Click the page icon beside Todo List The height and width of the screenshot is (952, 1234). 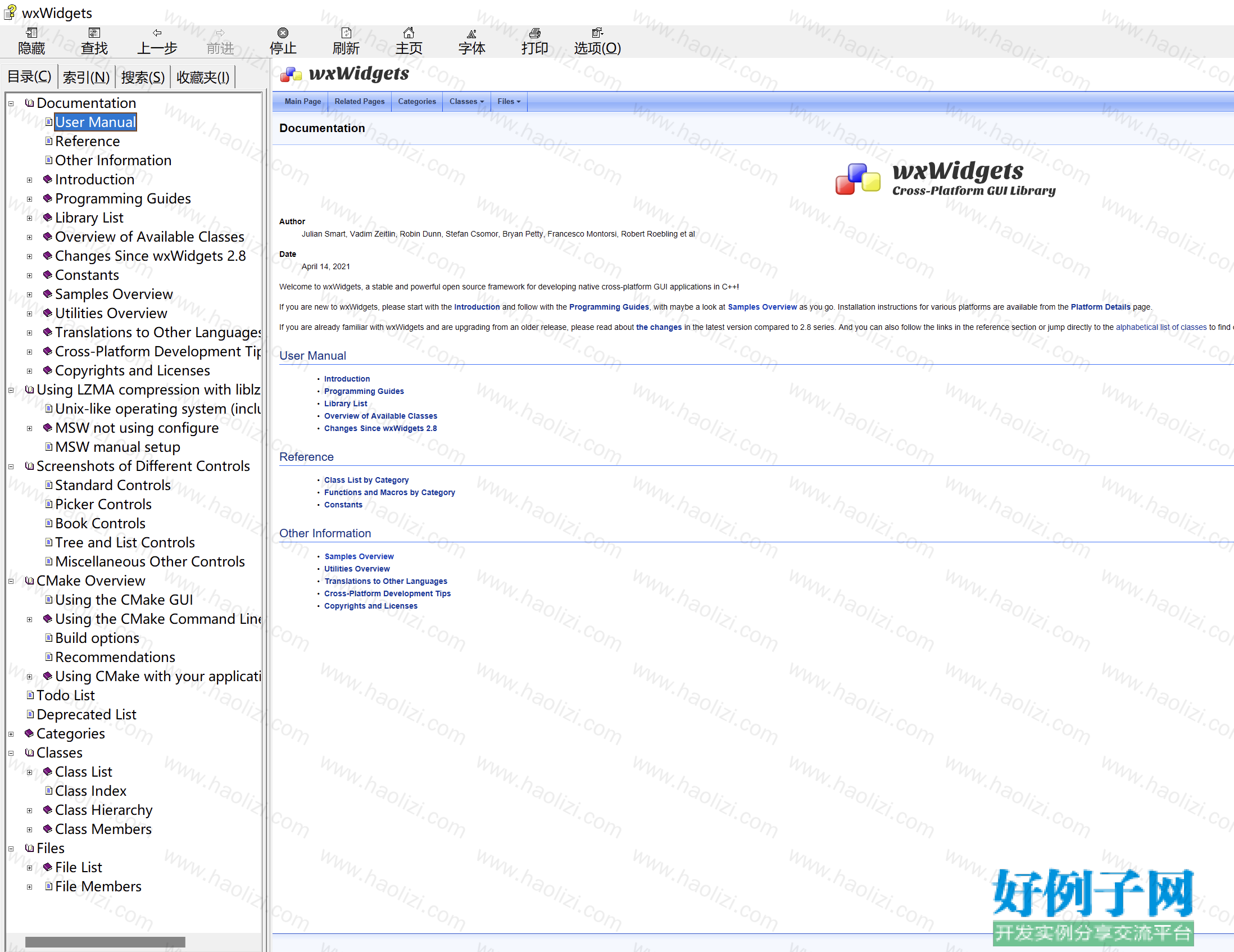pos(30,696)
